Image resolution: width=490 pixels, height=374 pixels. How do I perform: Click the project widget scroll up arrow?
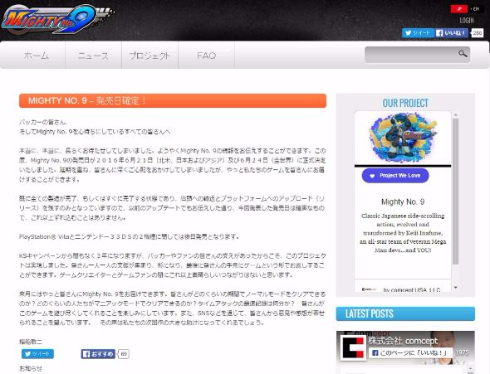click(x=456, y=115)
